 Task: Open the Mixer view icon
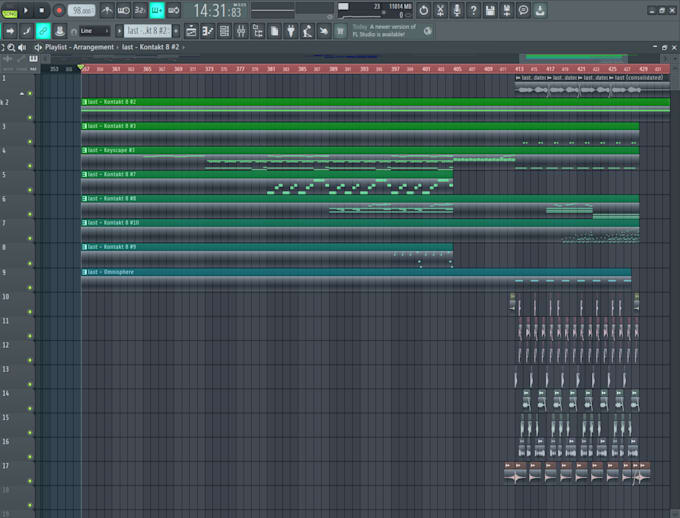point(241,31)
